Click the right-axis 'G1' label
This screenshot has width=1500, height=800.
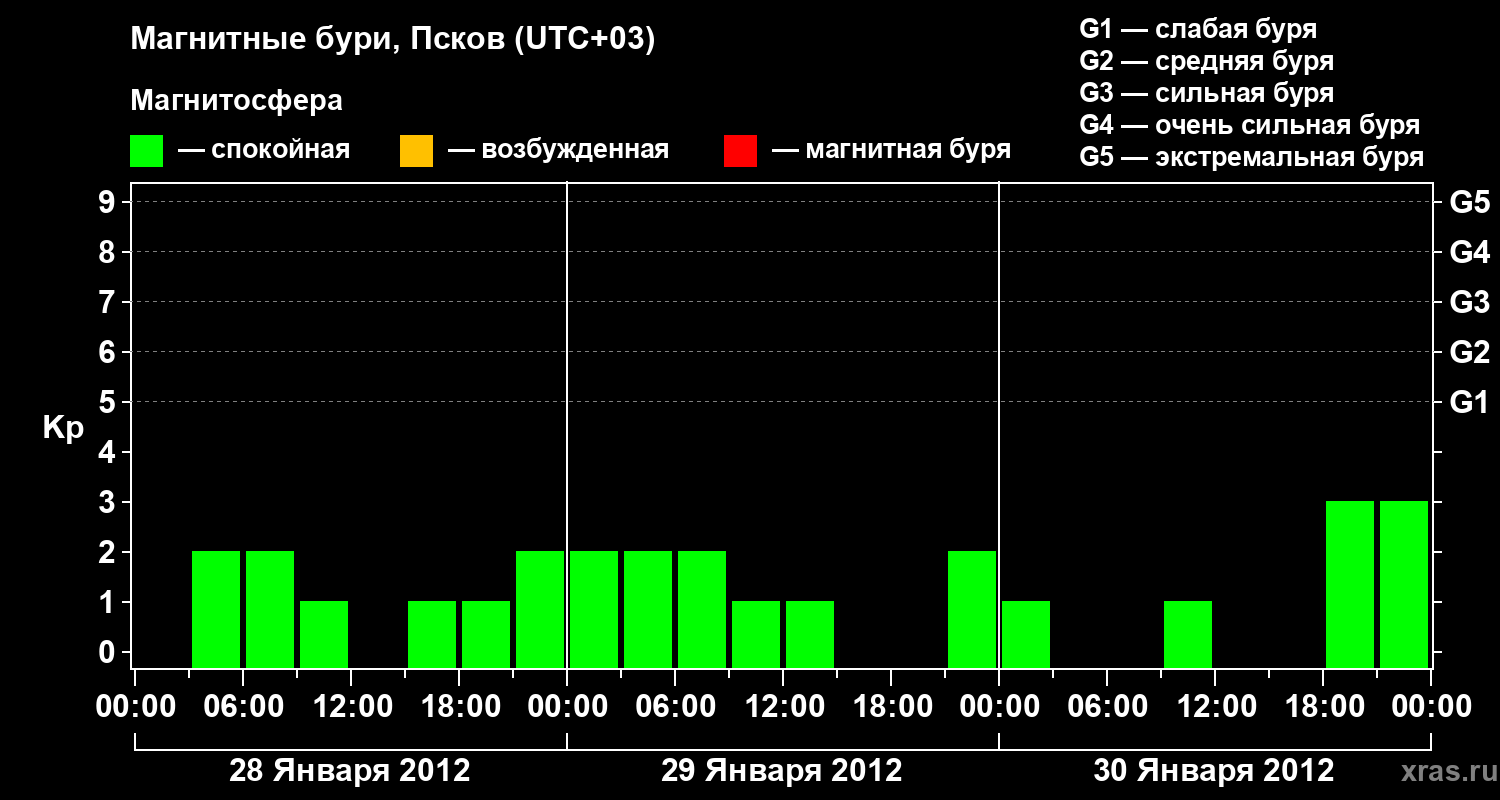(1469, 402)
